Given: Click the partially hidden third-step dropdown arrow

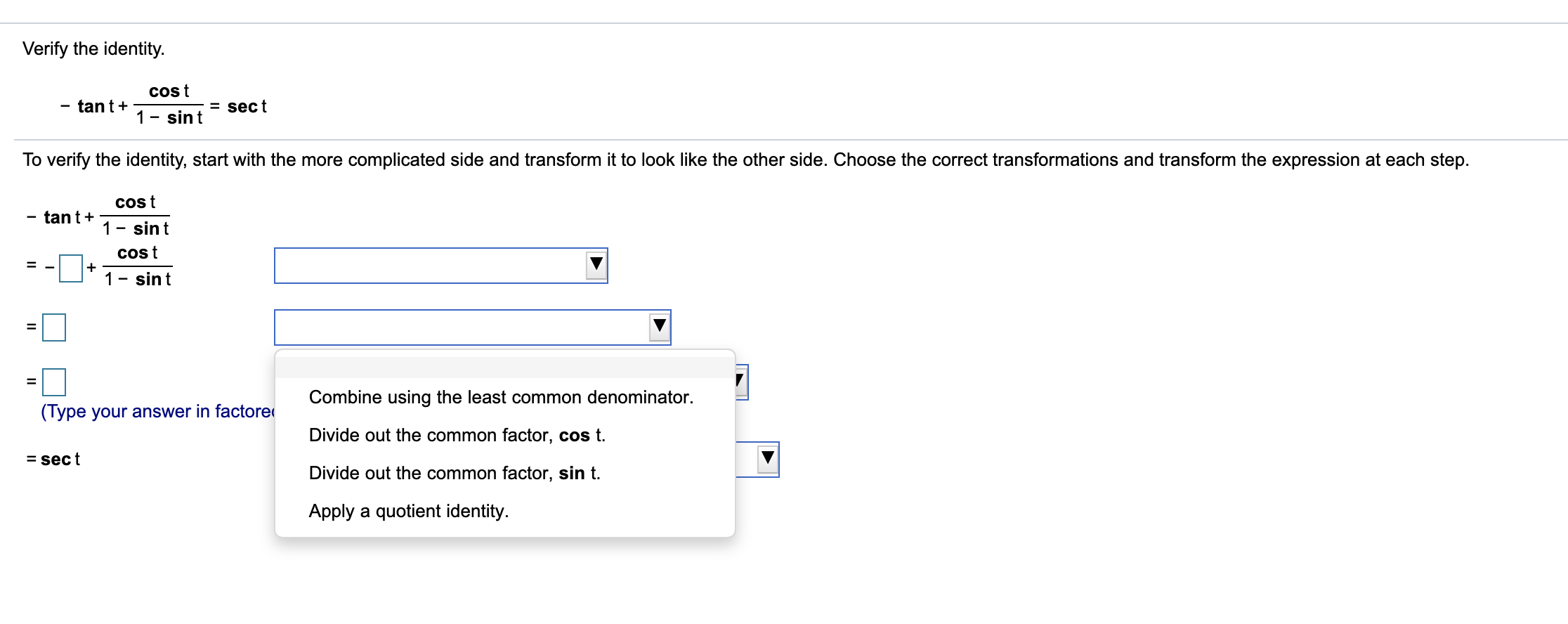Looking at the screenshot, I should point(741,382).
